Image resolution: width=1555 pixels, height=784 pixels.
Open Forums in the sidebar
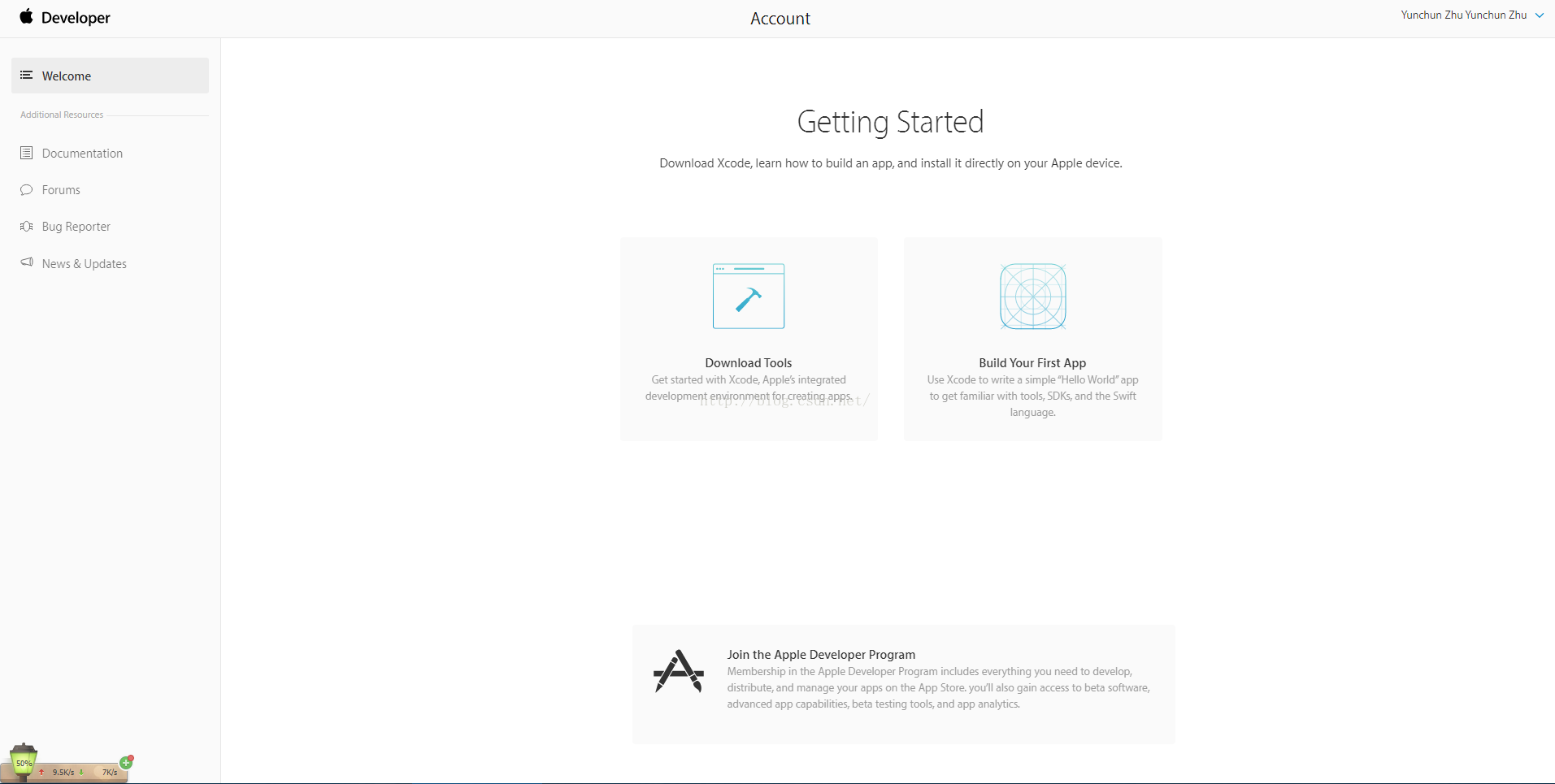(61, 190)
